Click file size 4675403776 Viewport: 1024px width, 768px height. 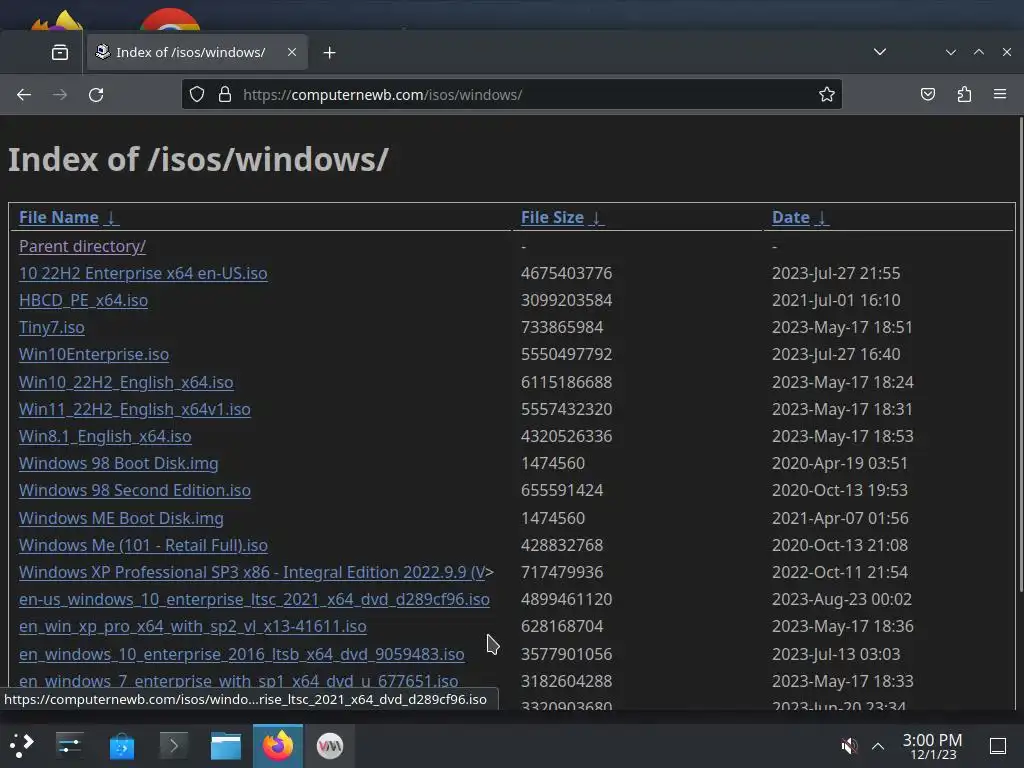[566, 273]
